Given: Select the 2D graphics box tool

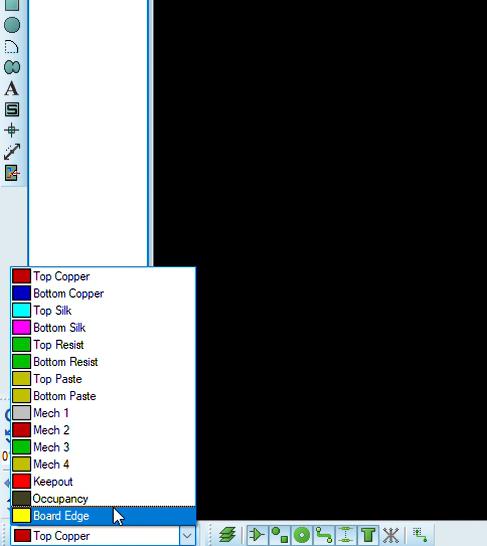Looking at the screenshot, I should (12, 5).
